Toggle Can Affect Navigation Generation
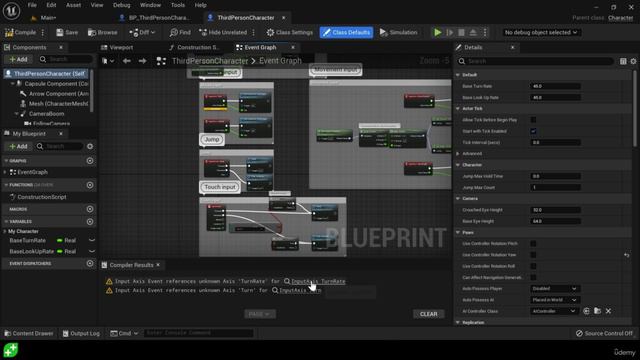Image resolution: width=640 pixels, height=360 pixels. (533, 277)
